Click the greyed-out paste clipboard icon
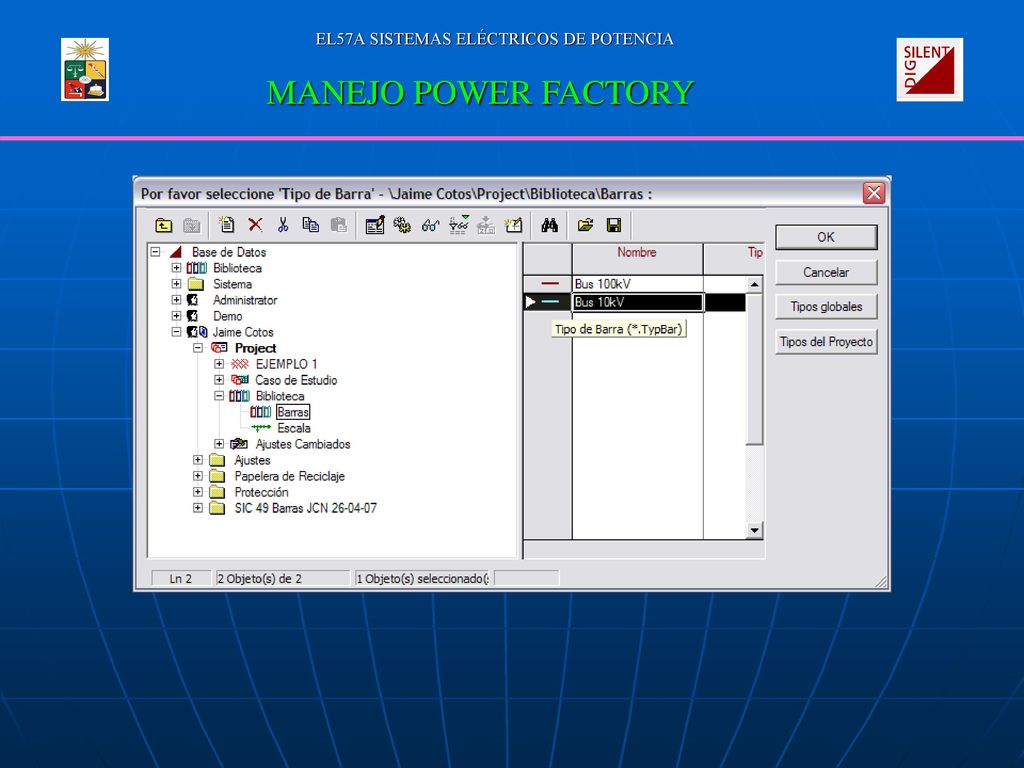Viewport: 1024px width, 768px height. pos(338,225)
